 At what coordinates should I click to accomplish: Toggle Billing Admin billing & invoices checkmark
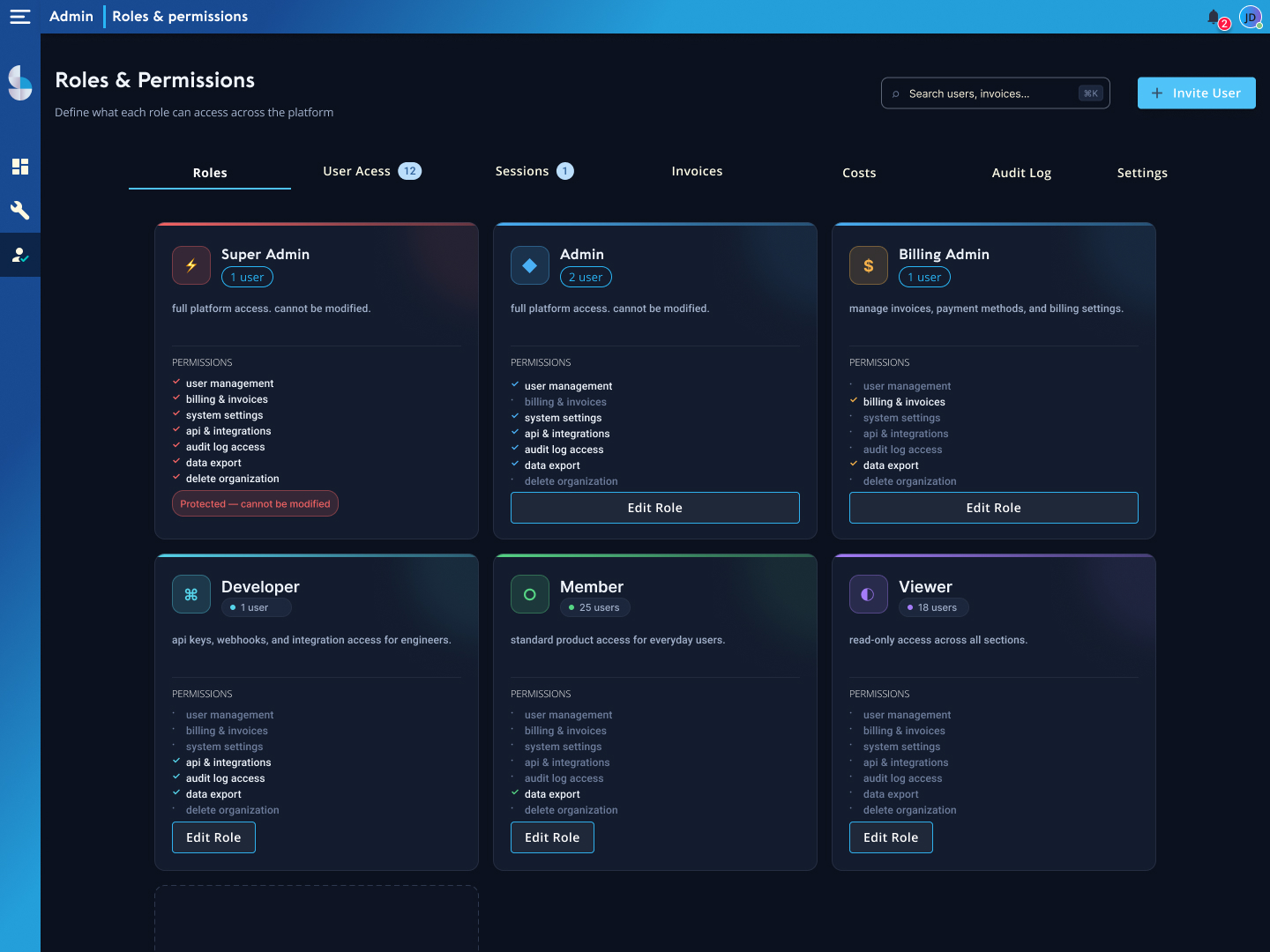[854, 401]
